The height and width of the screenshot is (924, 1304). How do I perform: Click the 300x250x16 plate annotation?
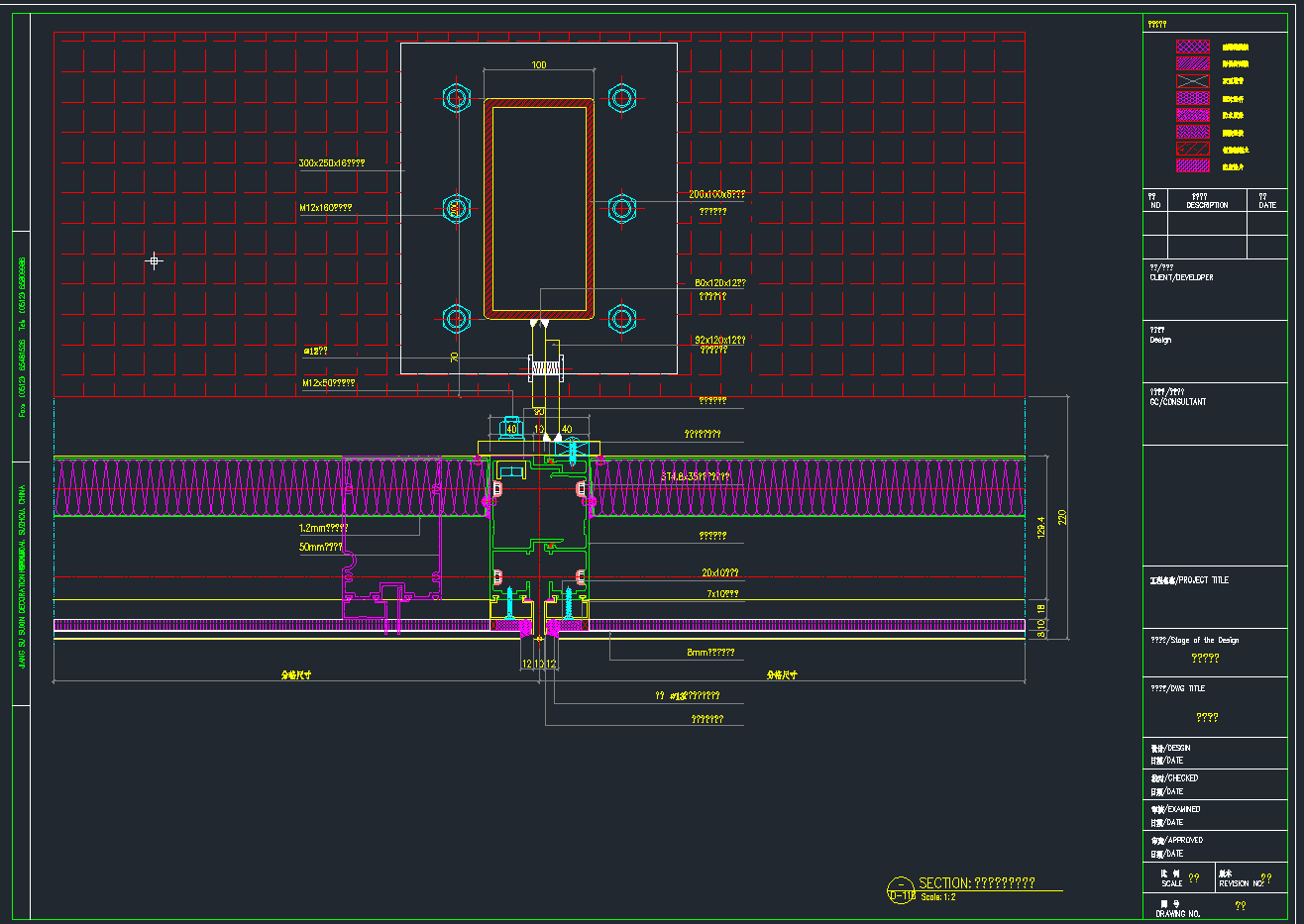[x=331, y=163]
